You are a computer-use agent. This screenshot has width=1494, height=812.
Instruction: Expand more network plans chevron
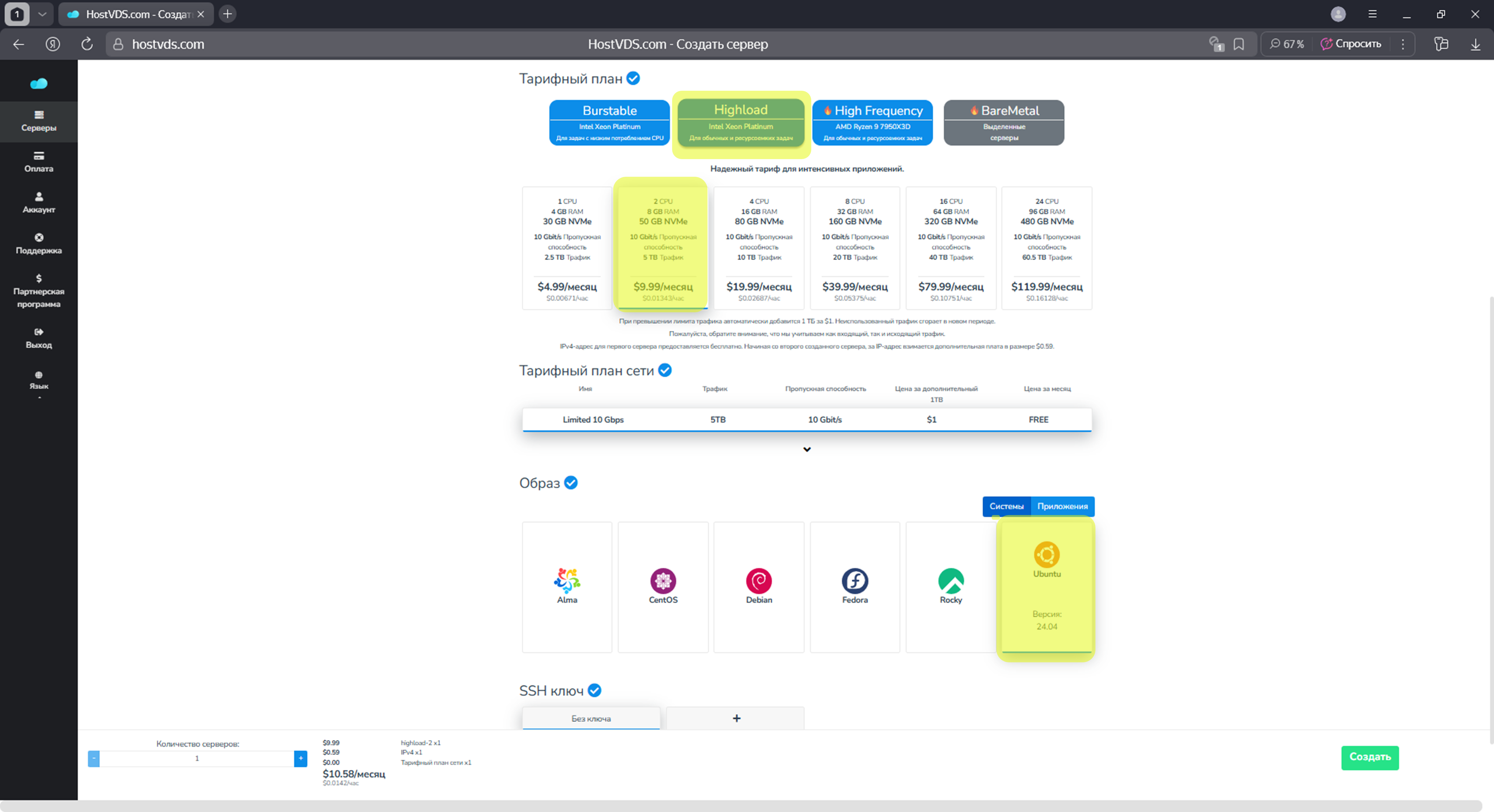coord(807,449)
